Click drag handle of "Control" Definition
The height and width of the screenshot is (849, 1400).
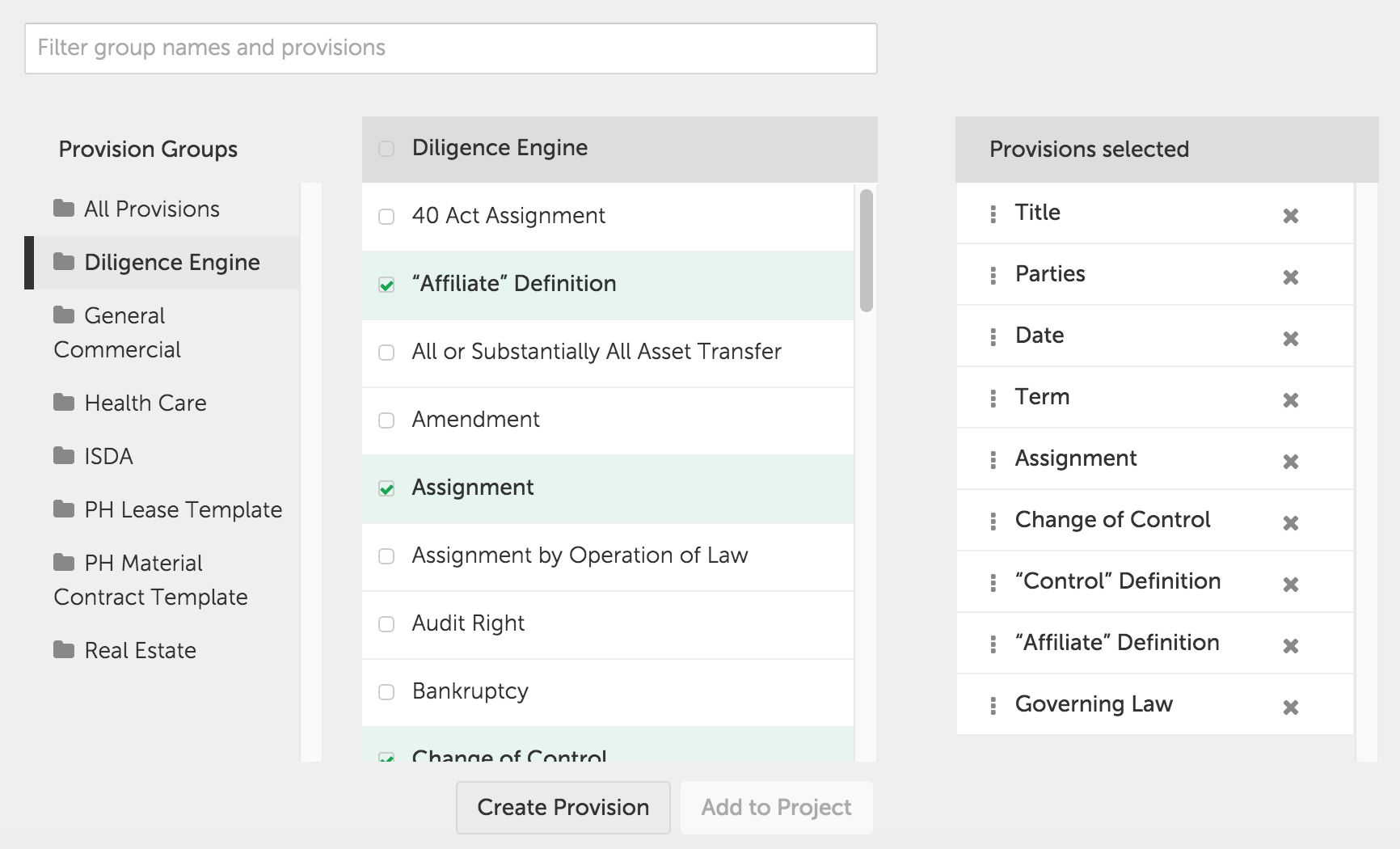[993, 583]
